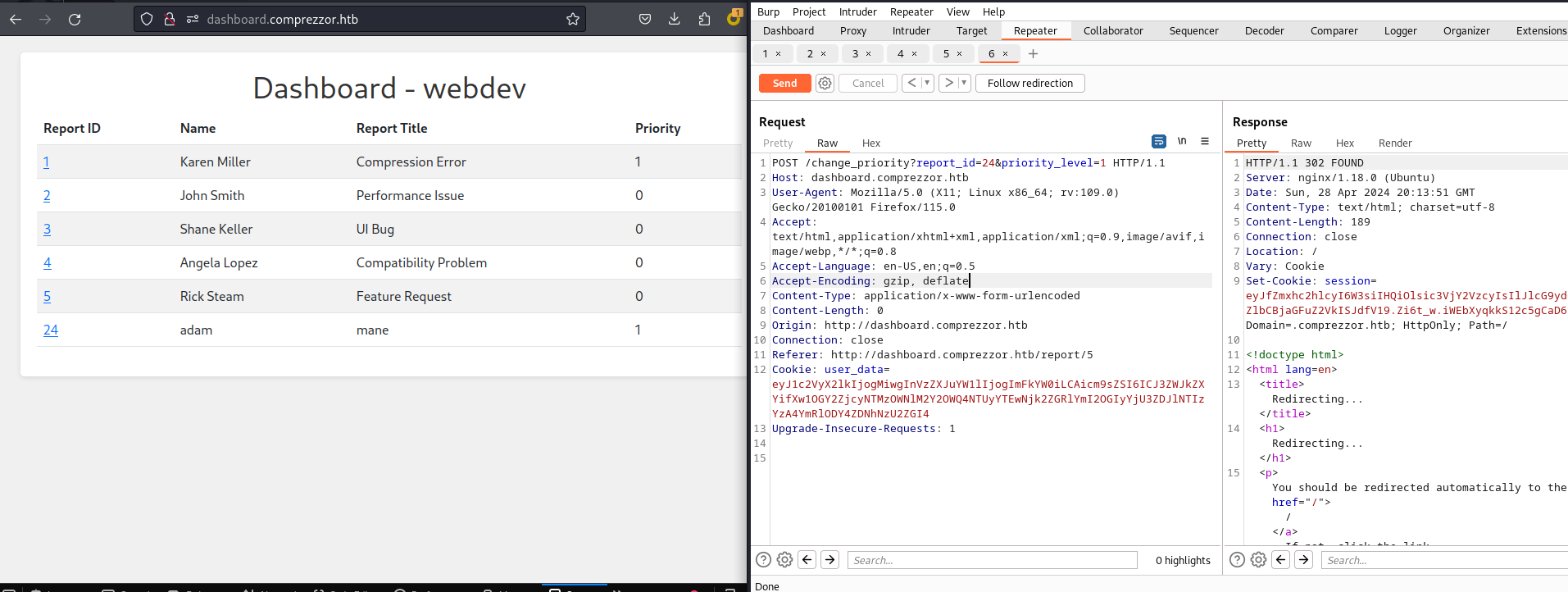Viewport: 1568px width, 592px height.
Task: Click the insecure connection padlock icon
Action: [170, 19]
